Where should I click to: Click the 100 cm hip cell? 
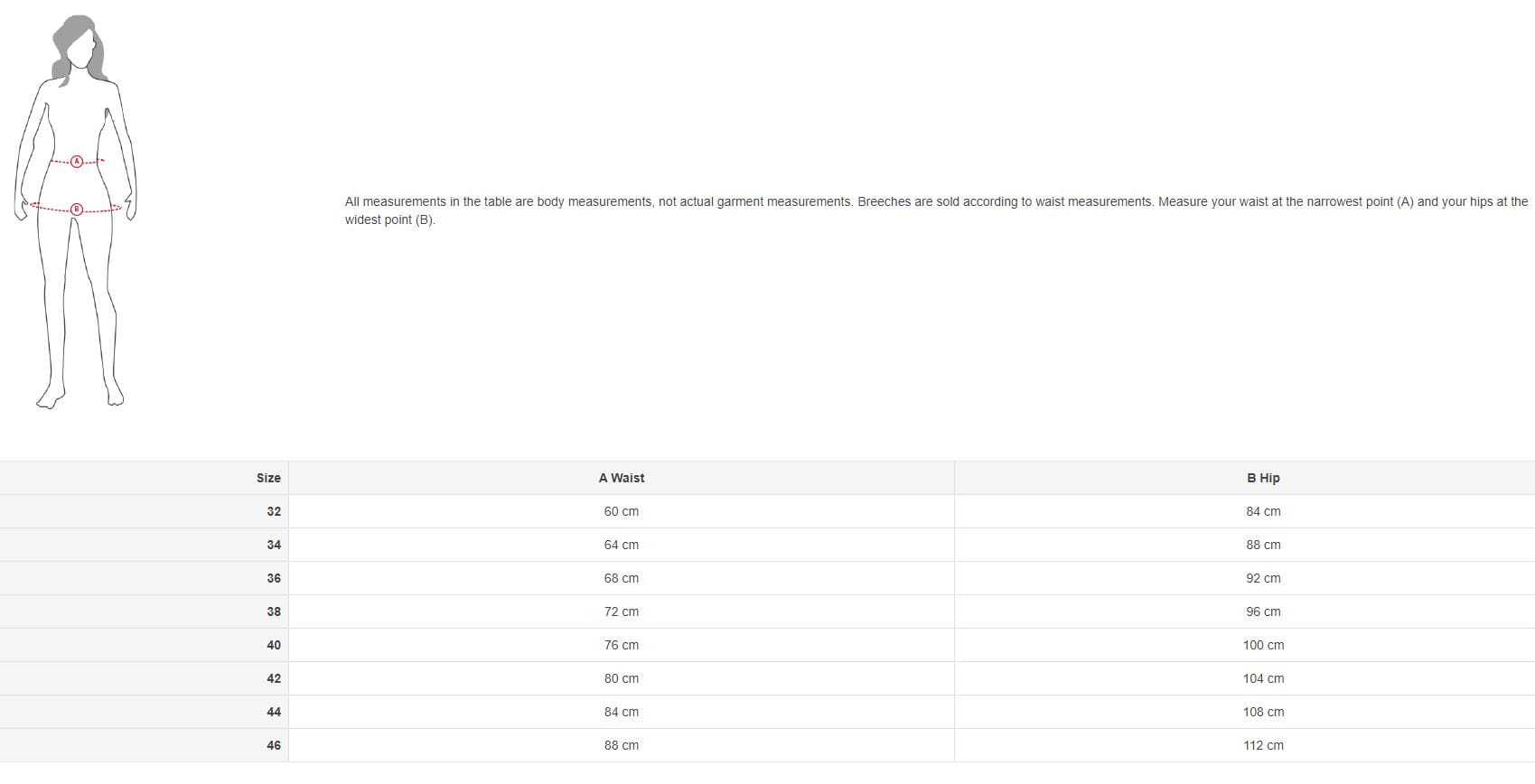1263,645
